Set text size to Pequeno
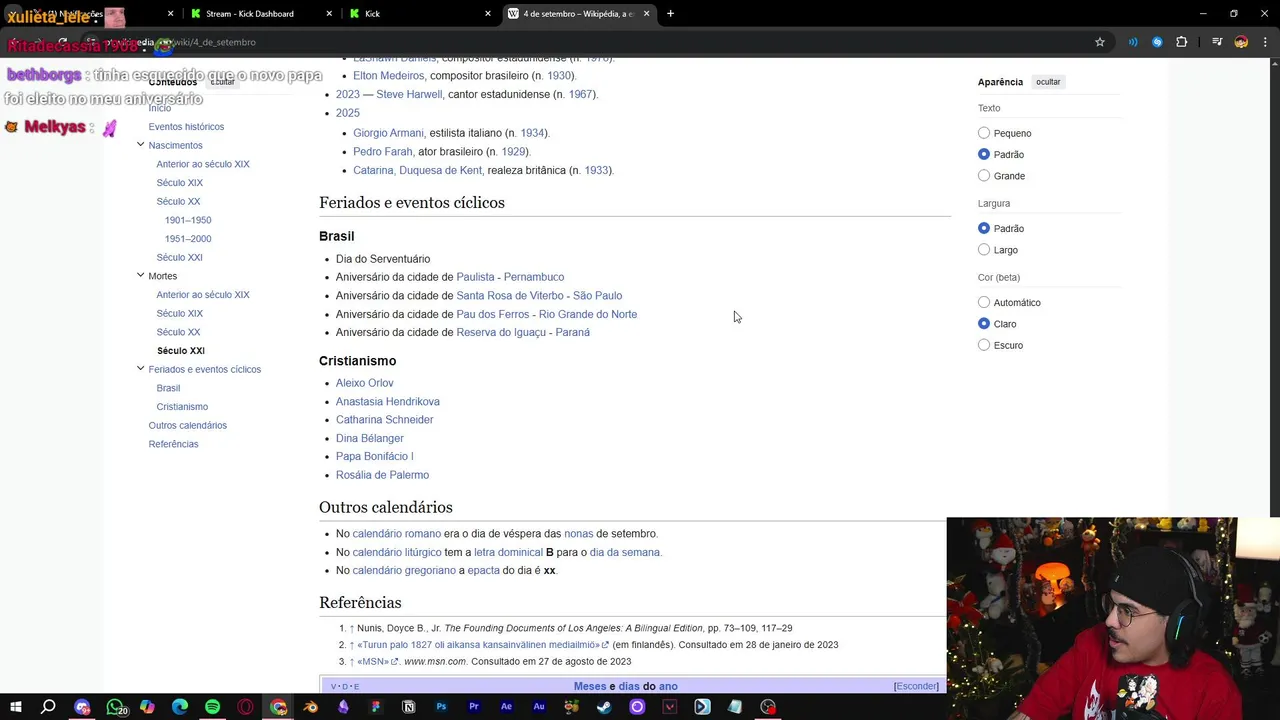The image size is (1280, 720). pos(984,133)
